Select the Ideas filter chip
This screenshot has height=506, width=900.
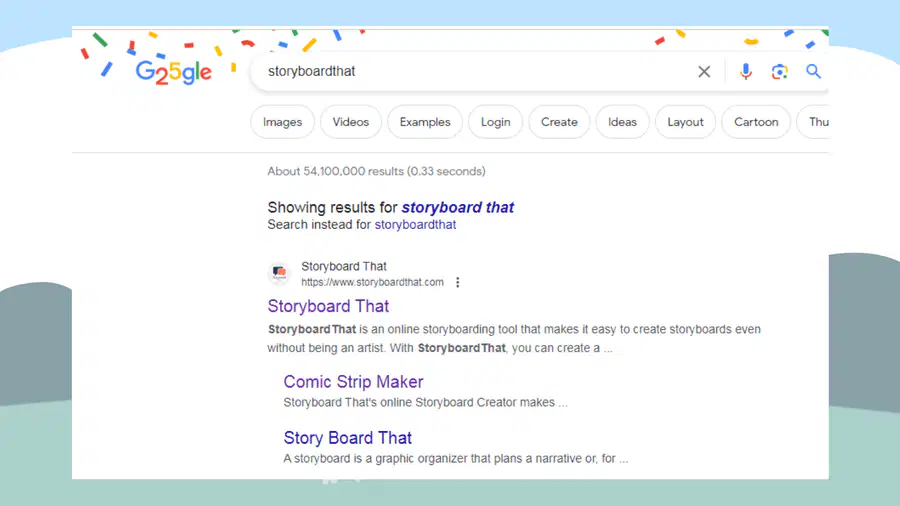(x=622, y=122)
